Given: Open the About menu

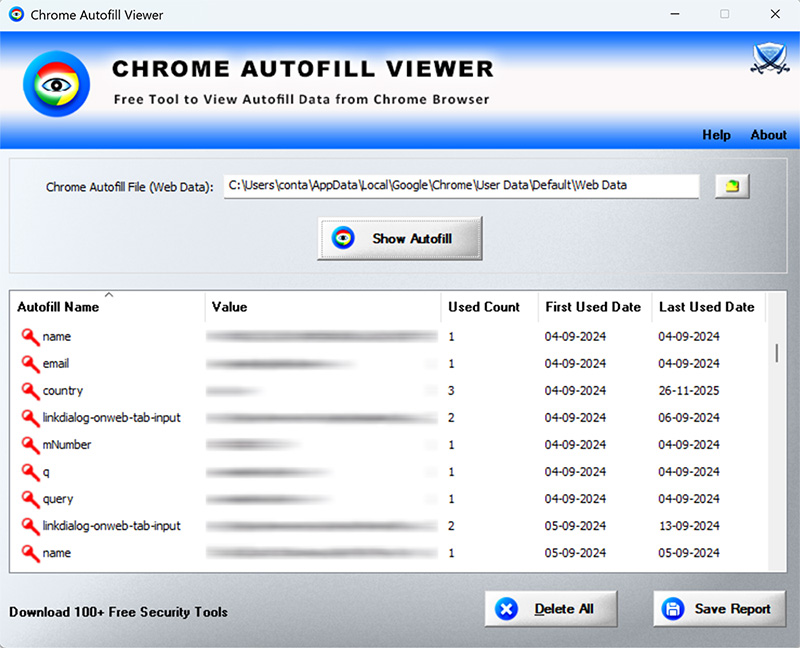Looking at the screenshot, I should tap(768, 135).
